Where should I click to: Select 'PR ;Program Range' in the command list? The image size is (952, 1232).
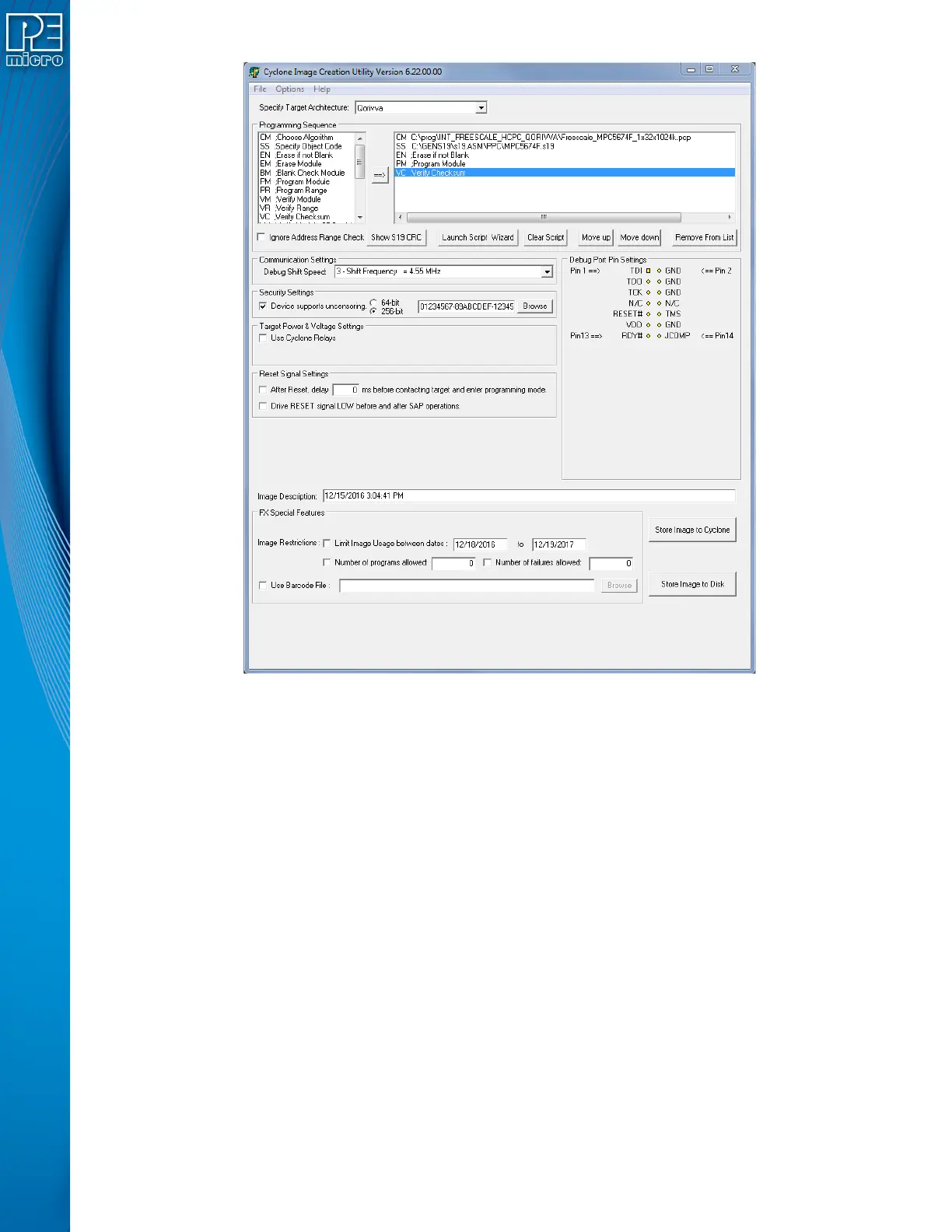tap(306, 191)
